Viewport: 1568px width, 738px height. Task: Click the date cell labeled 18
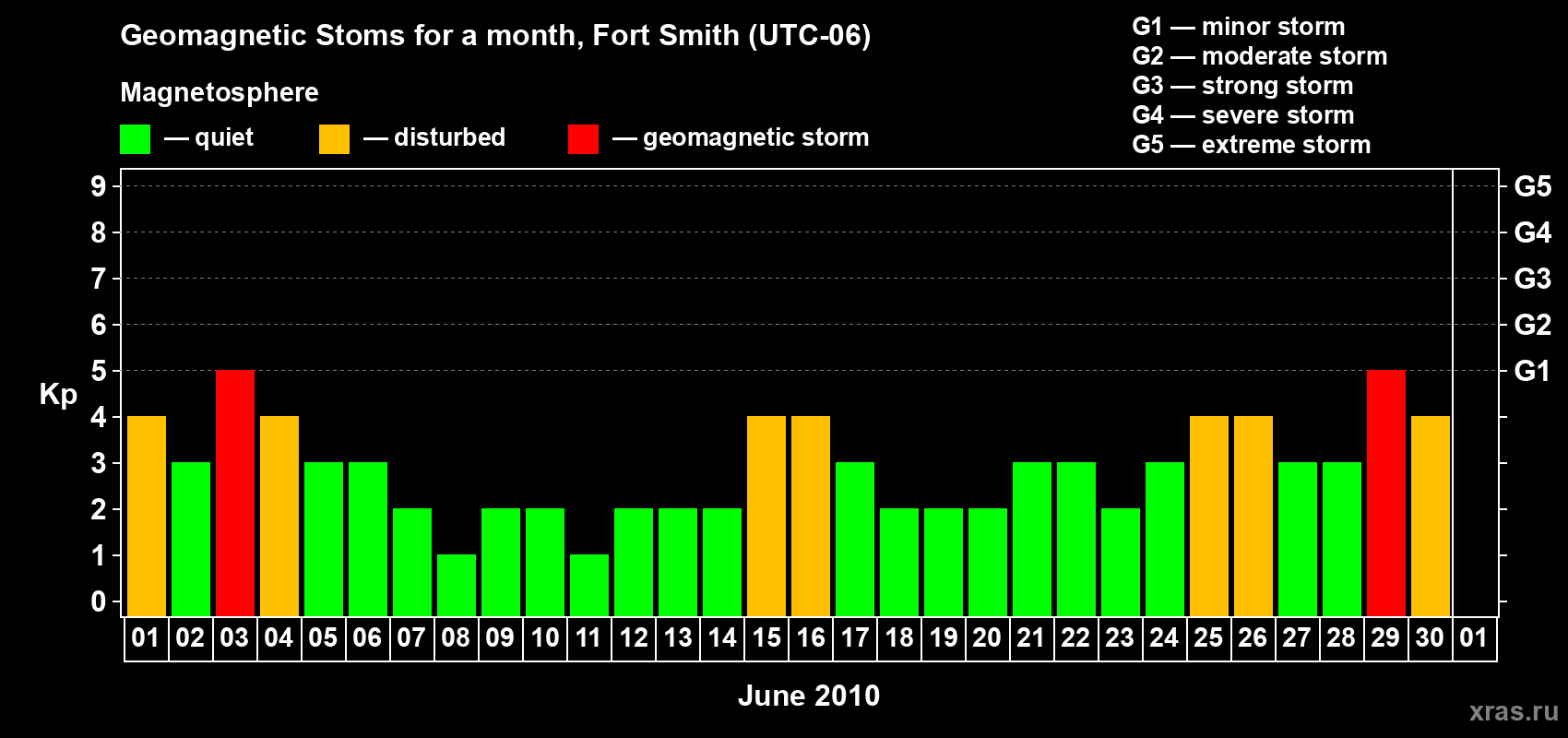click(x=898, y=638)
